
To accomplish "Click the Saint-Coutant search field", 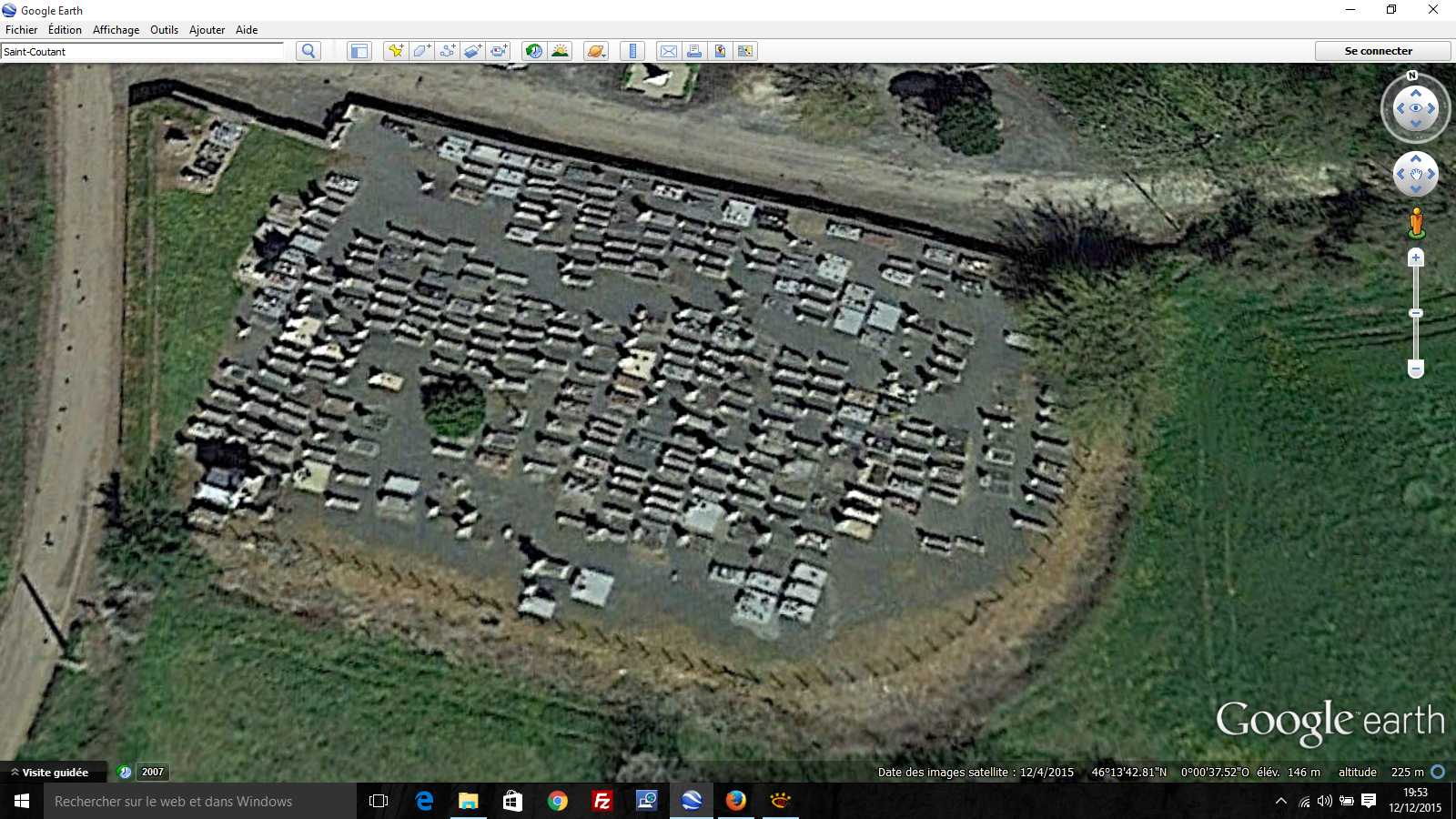I will tap(143, 52).
